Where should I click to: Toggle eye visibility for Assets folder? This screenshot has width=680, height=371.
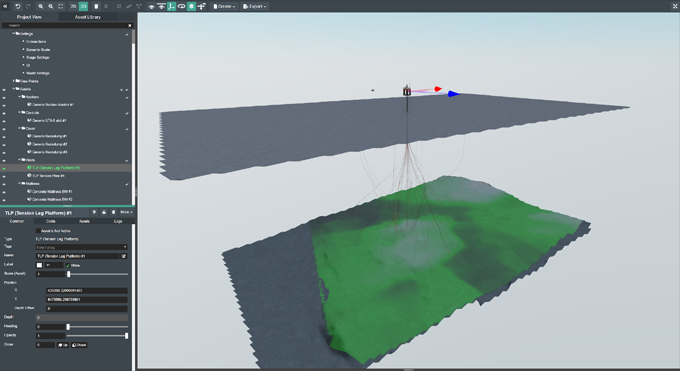click(x=4, y=89)
